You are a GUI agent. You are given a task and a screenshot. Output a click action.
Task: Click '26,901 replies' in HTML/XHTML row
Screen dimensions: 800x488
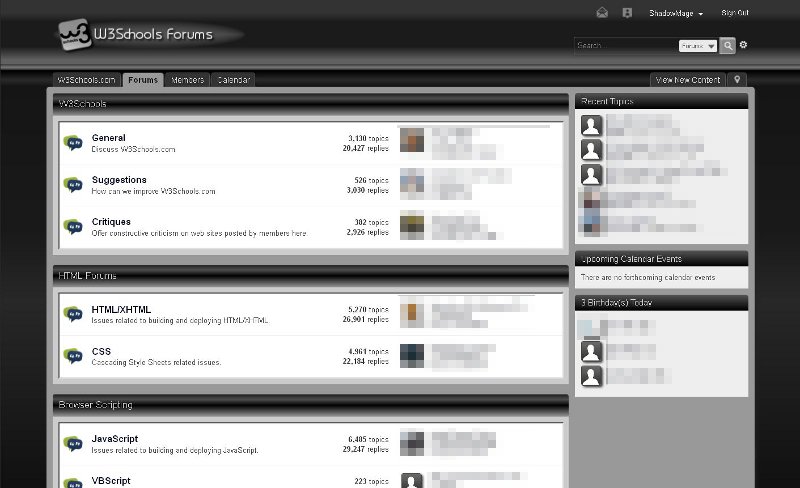365,320
